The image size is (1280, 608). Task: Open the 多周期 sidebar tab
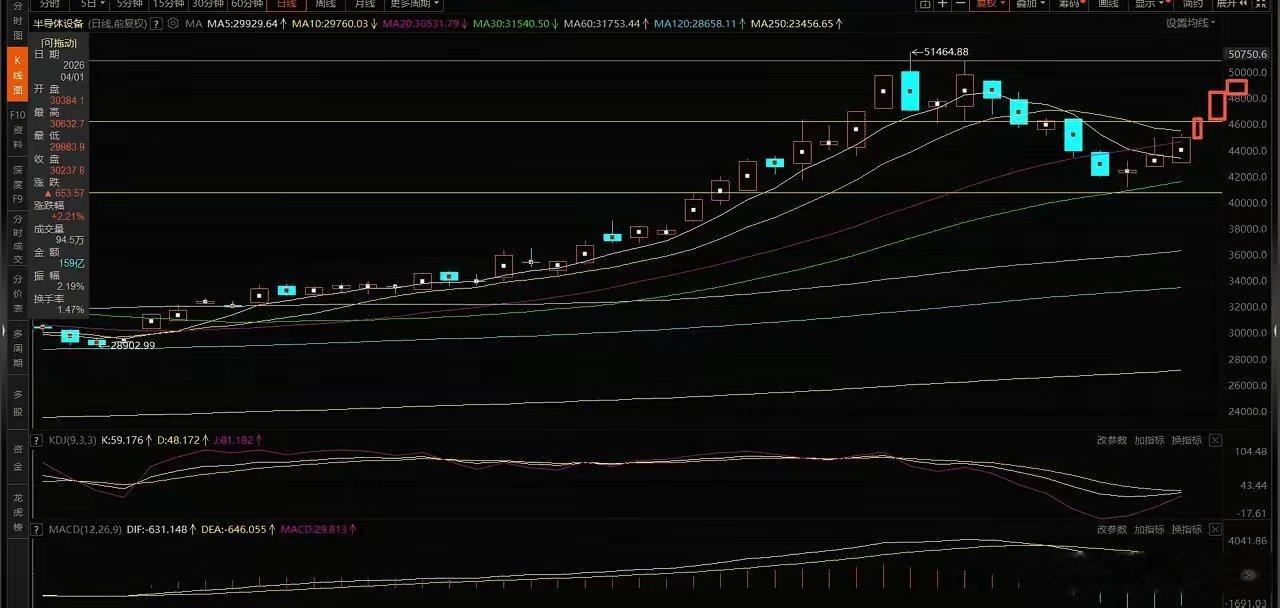coord(18,347)
